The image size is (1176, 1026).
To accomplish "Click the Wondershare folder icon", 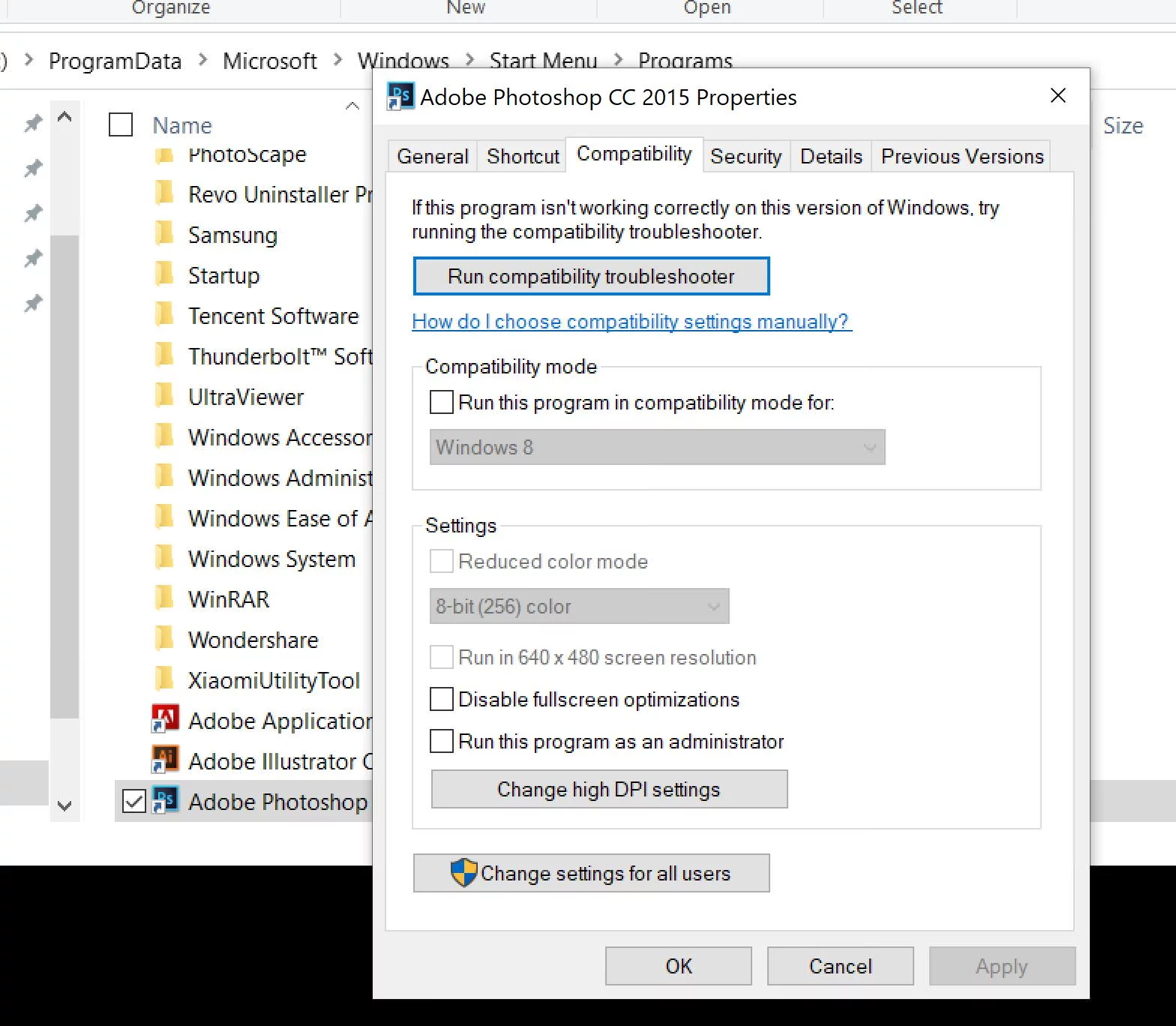I will pyautogui.click(x=165, y=638).
